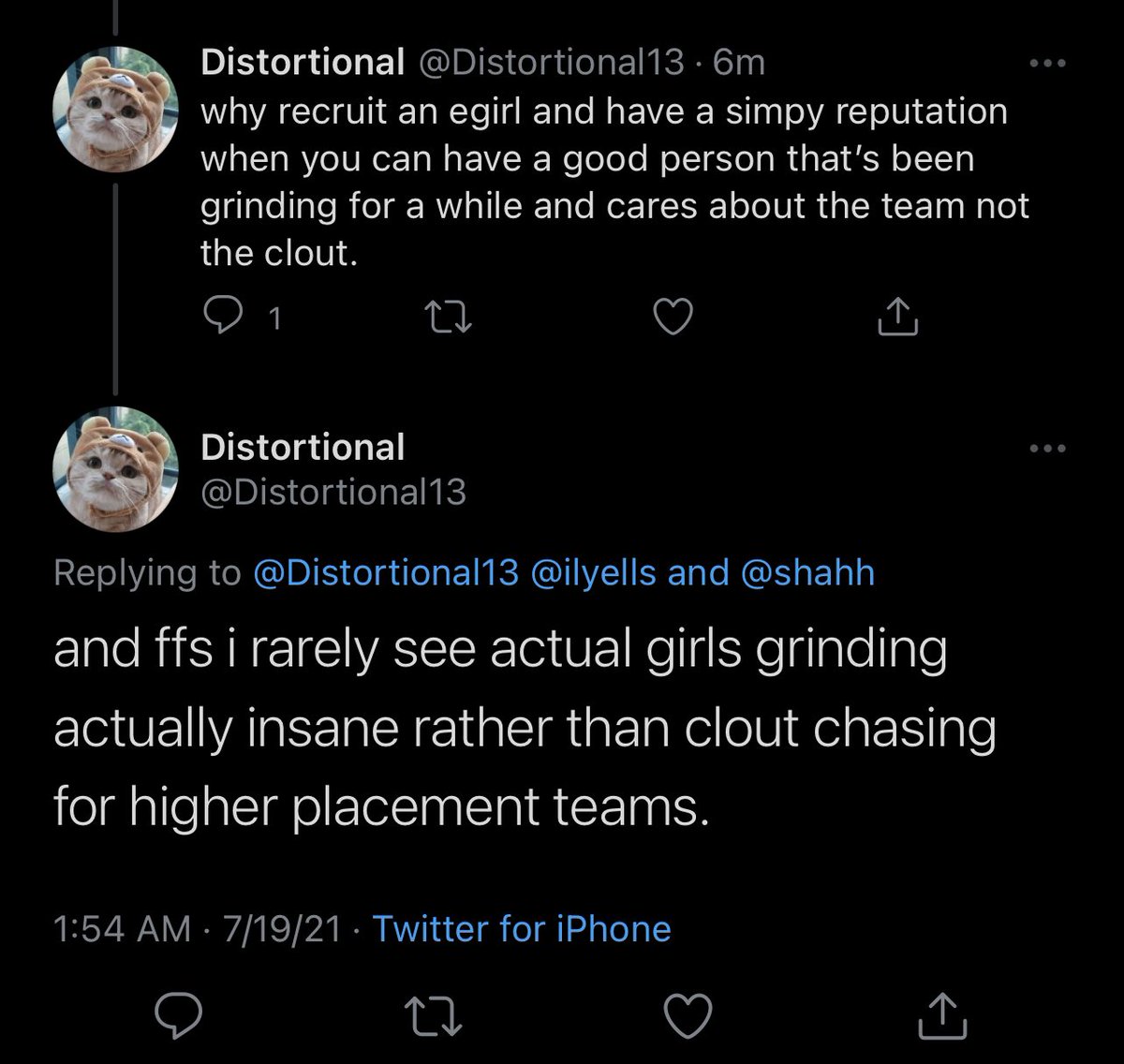The height and width of the screenshot is (1064, 1124).
Task: Share the first tweet in thread
Action: [896, 318]
